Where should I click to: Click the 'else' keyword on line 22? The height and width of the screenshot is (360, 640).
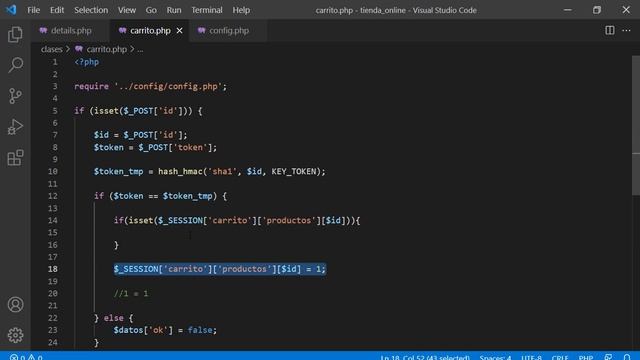click(113, 318)
